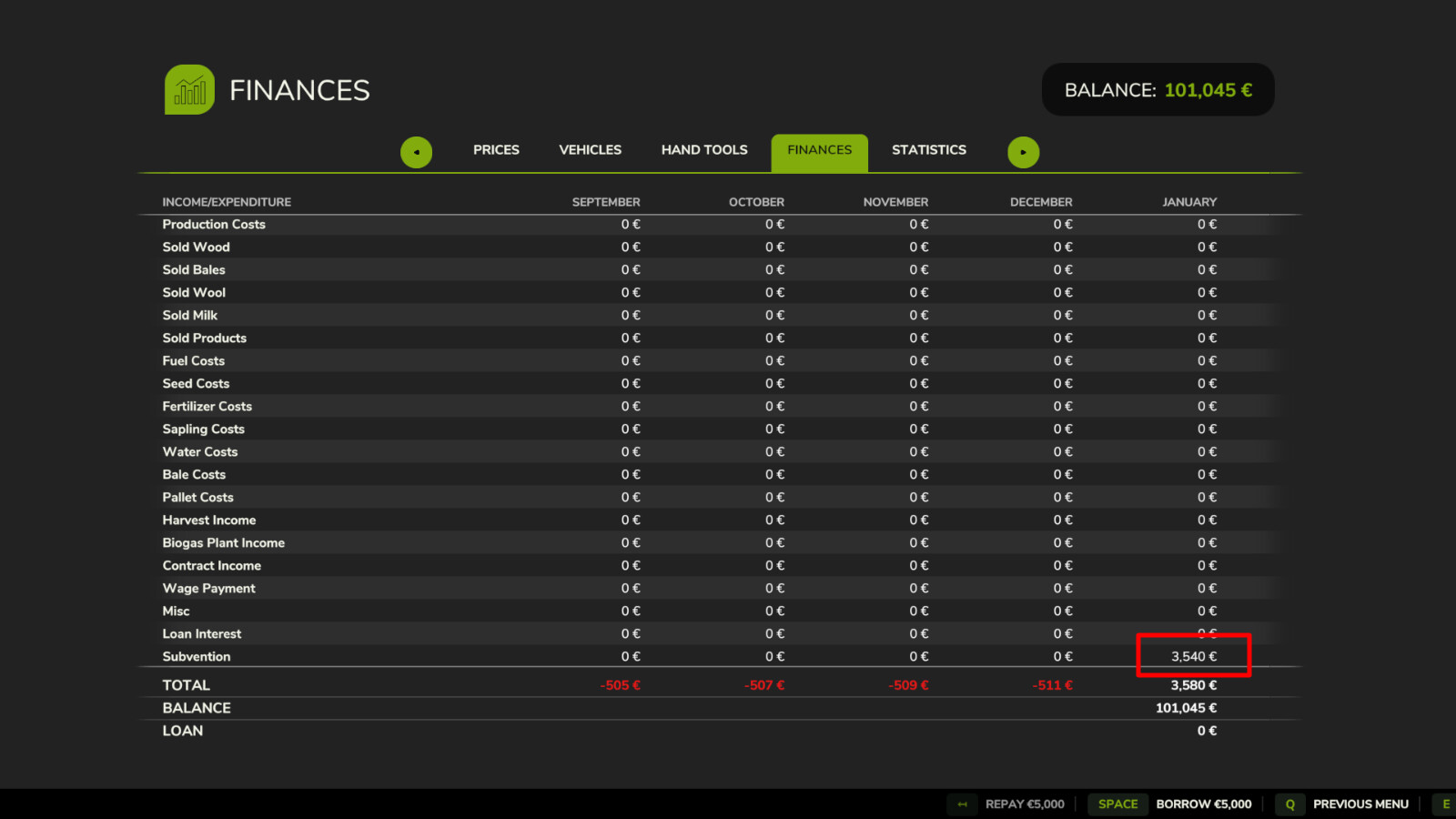Click the green Finances chart icon
This screenshot has height=819, width=1456.
point(189,89)
